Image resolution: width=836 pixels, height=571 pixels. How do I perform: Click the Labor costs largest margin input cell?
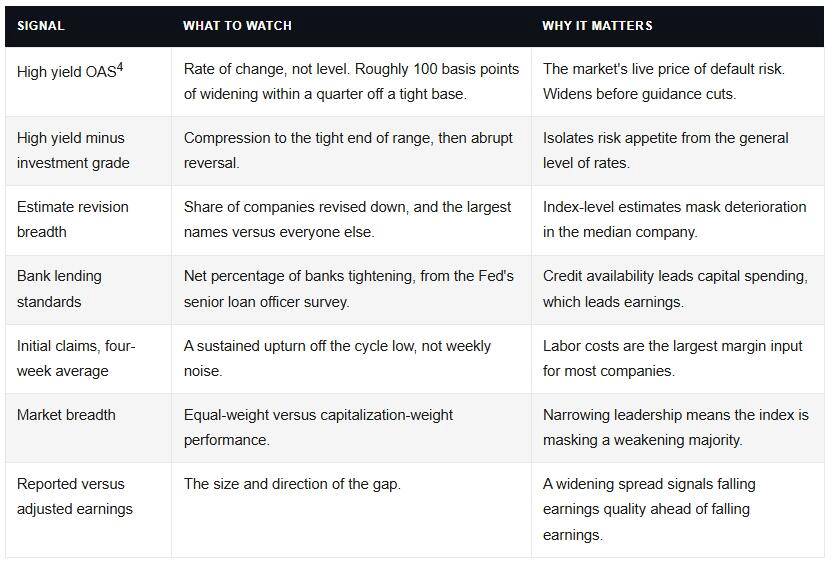(x=678, y=359)
